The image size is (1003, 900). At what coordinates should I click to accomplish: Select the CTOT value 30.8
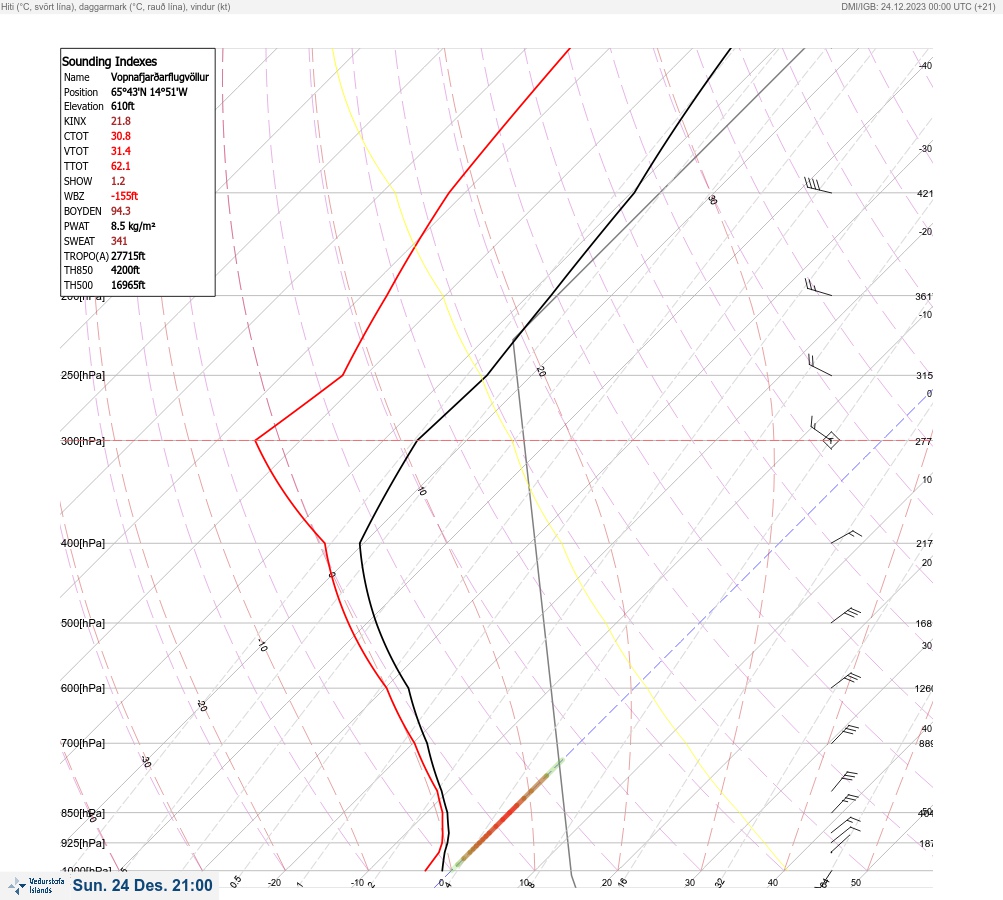[x=121, y=136]
